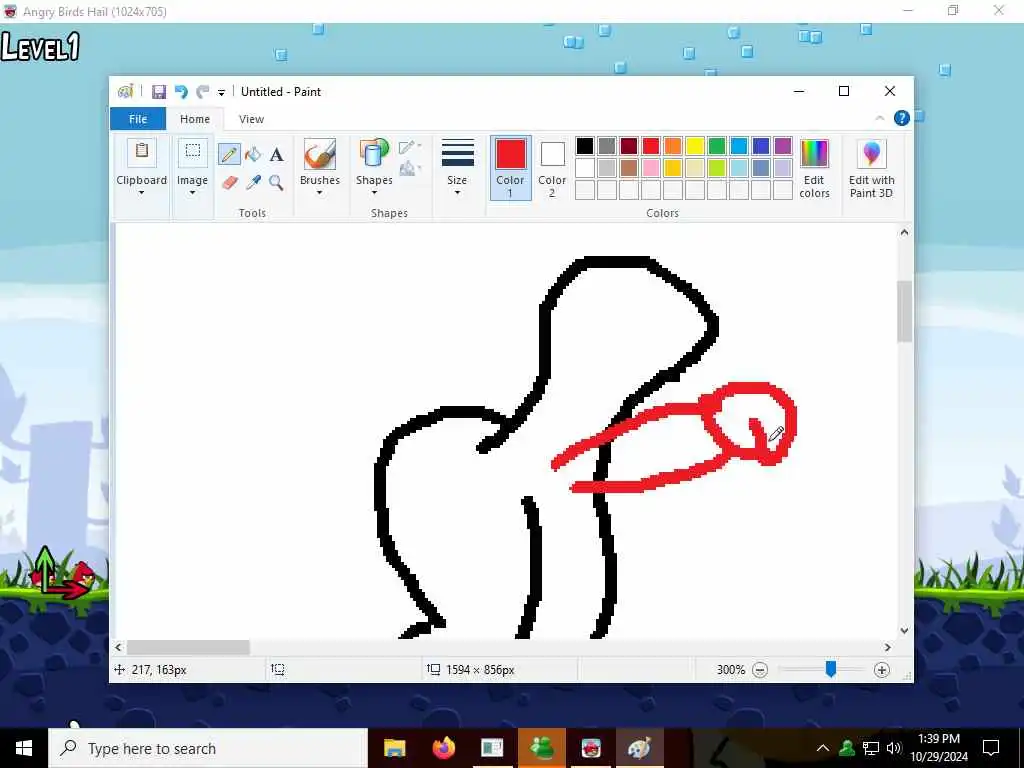Select the Pencil tool
Viewport: 1024px width, 768px height.
(x=229, y=155)
